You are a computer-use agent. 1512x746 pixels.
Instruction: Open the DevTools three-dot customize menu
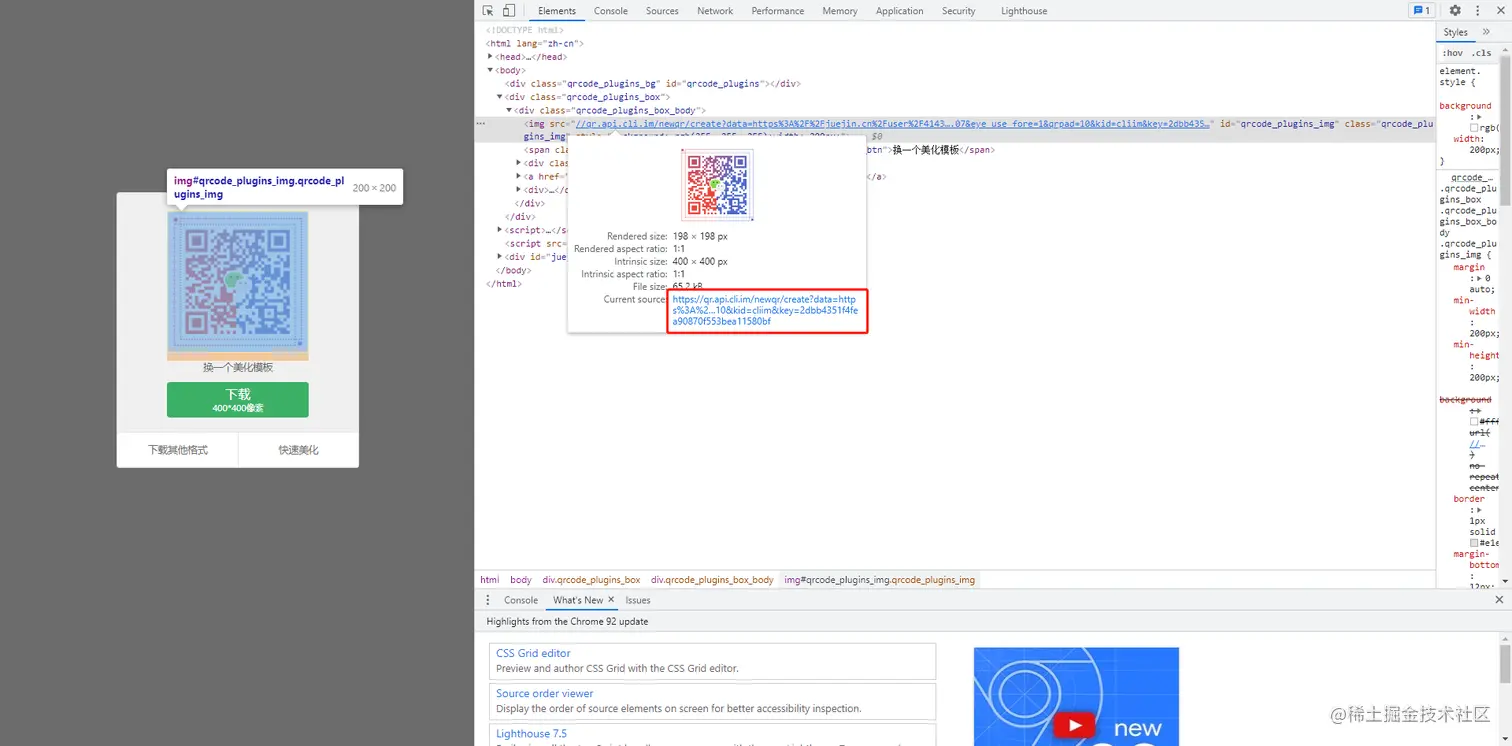tap(1477, 11)
